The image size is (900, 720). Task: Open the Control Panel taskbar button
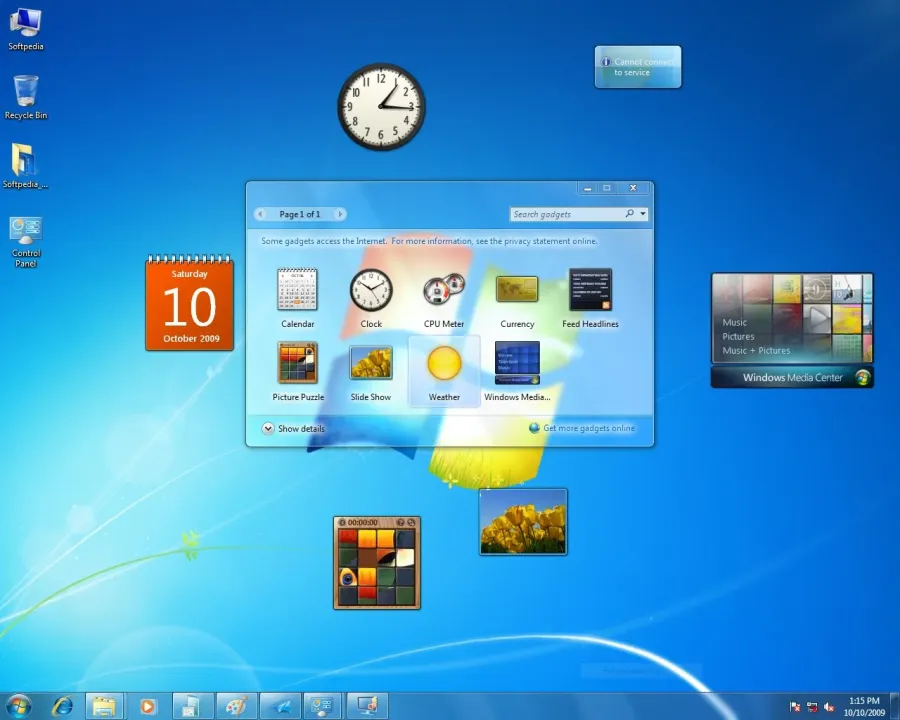tap(322, 706)
